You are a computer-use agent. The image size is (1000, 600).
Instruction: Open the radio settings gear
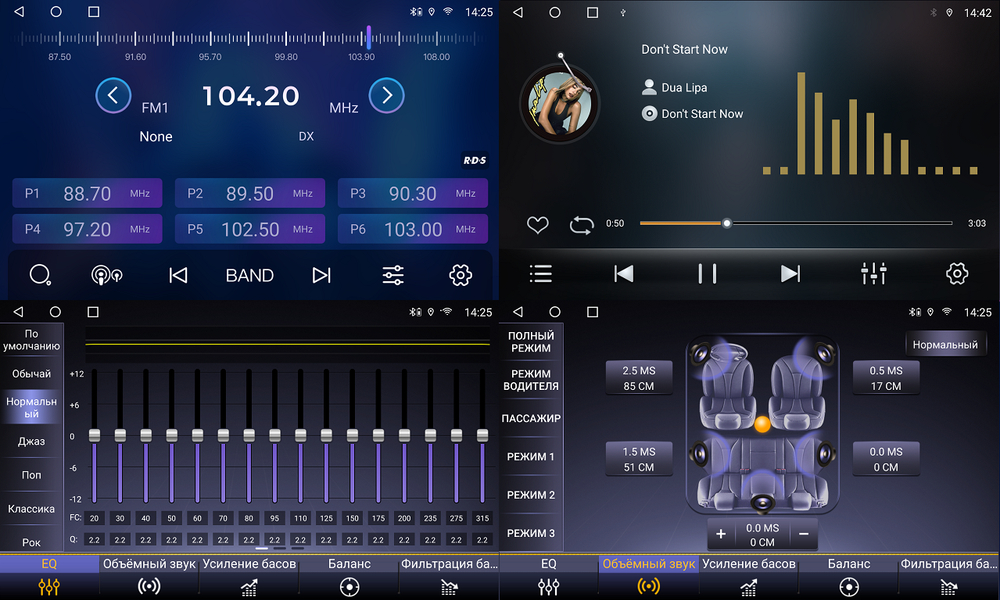[460, 274]
